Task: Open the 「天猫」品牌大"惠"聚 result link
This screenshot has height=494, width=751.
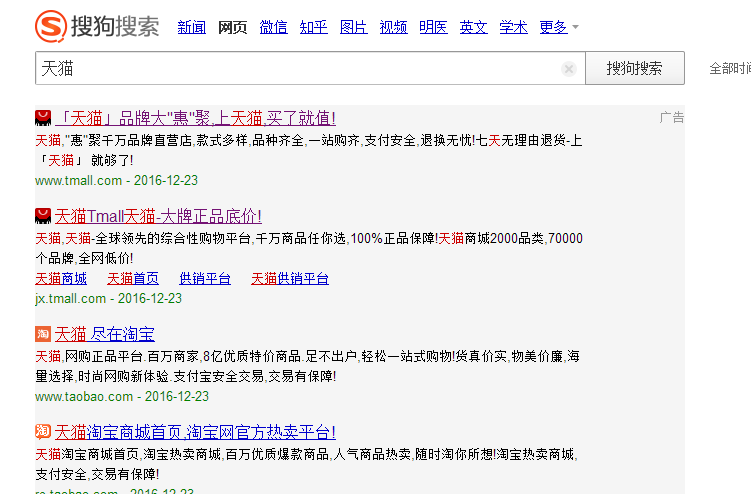Action: click(x=195, y=118)
